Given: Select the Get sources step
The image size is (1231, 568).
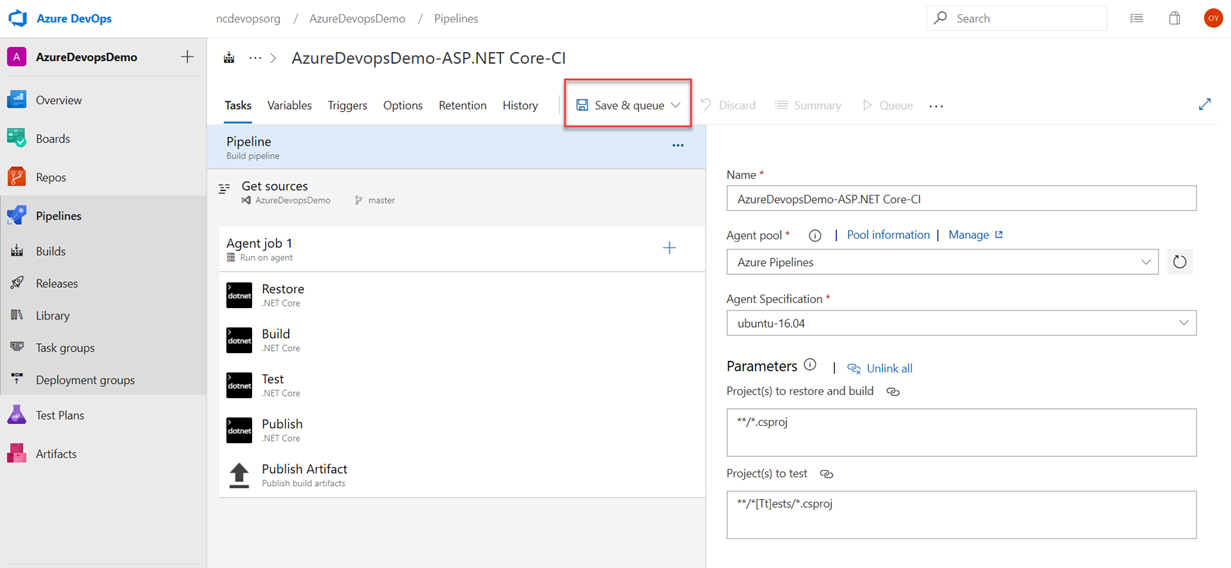Looking at the screenshot, I should [456, 192].
